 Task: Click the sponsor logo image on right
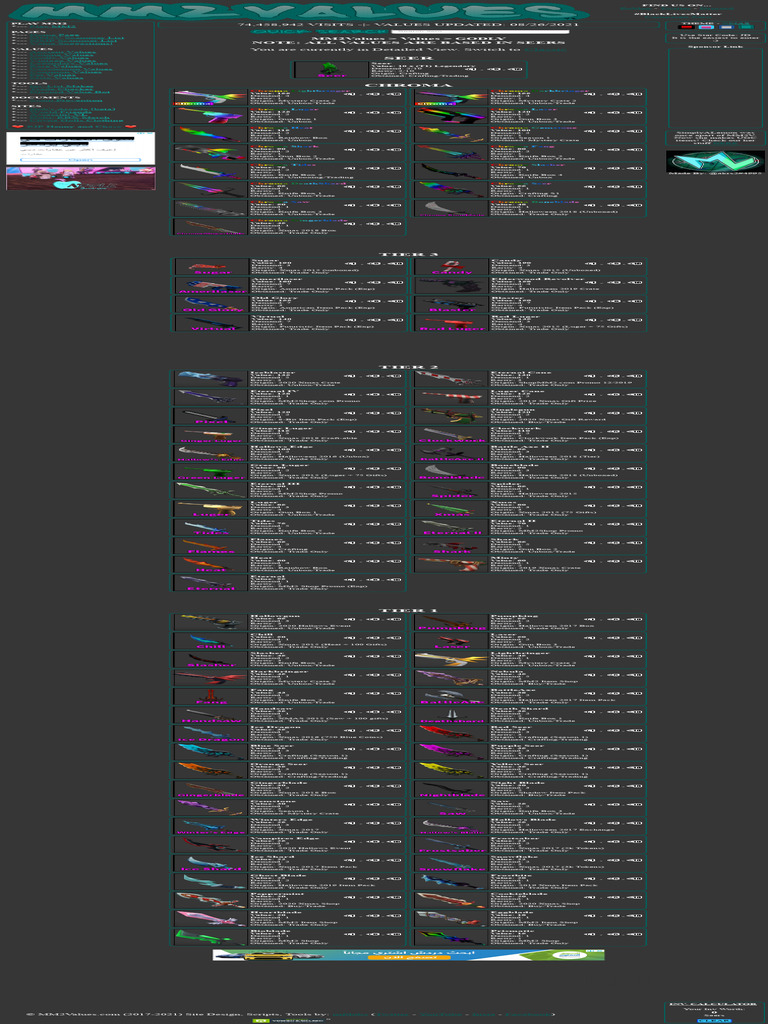tap(715, 161)
